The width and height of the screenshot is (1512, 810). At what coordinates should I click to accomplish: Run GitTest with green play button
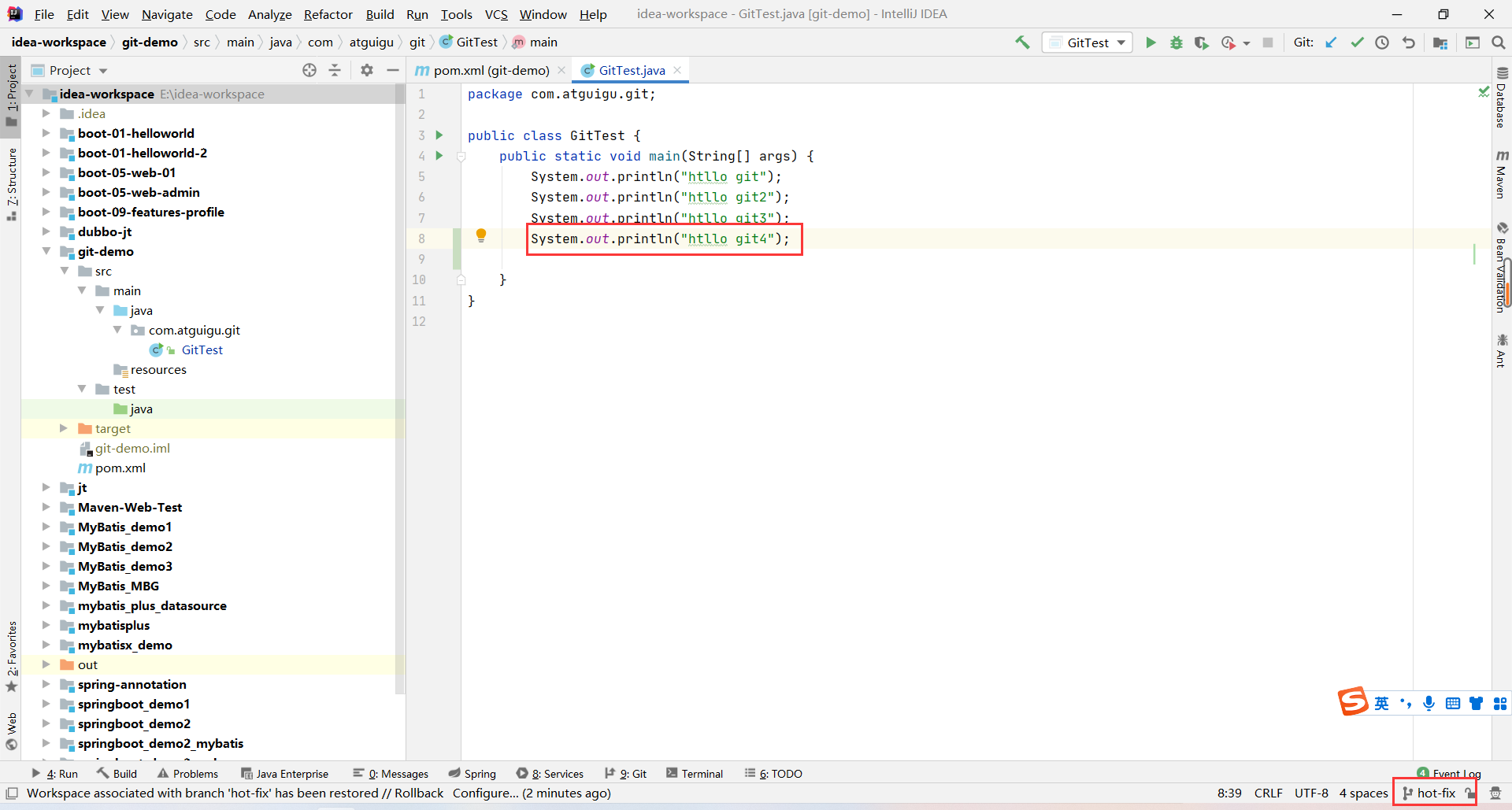[x=1151, y=43]
